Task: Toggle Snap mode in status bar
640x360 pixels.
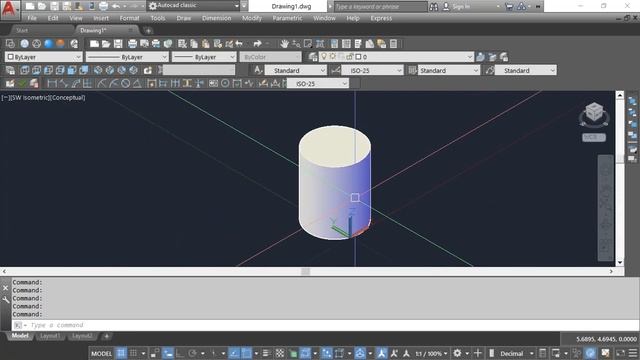Action: (x=133, y=353)
